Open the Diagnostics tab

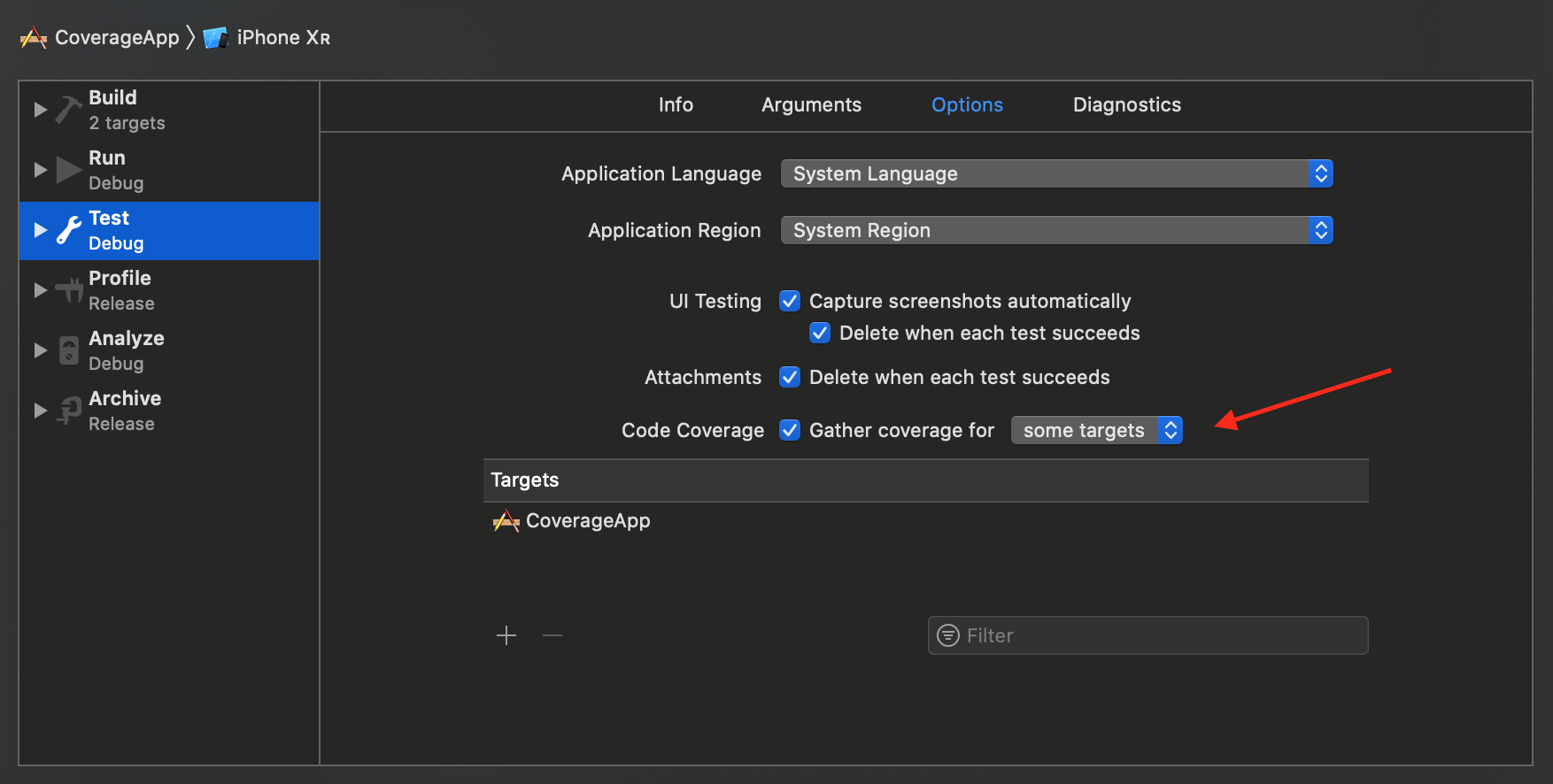1127,105
